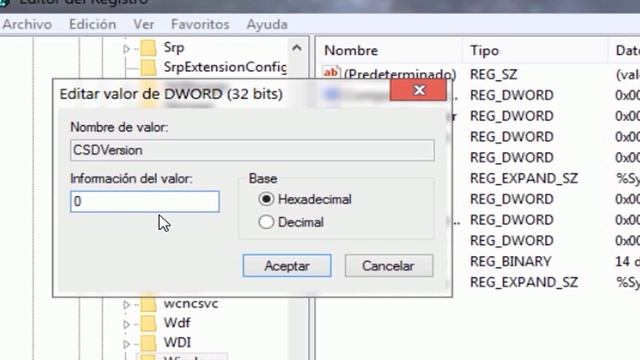Expand the Srp tree node
This screenshot has width=640, height=360.
(126, 49)
